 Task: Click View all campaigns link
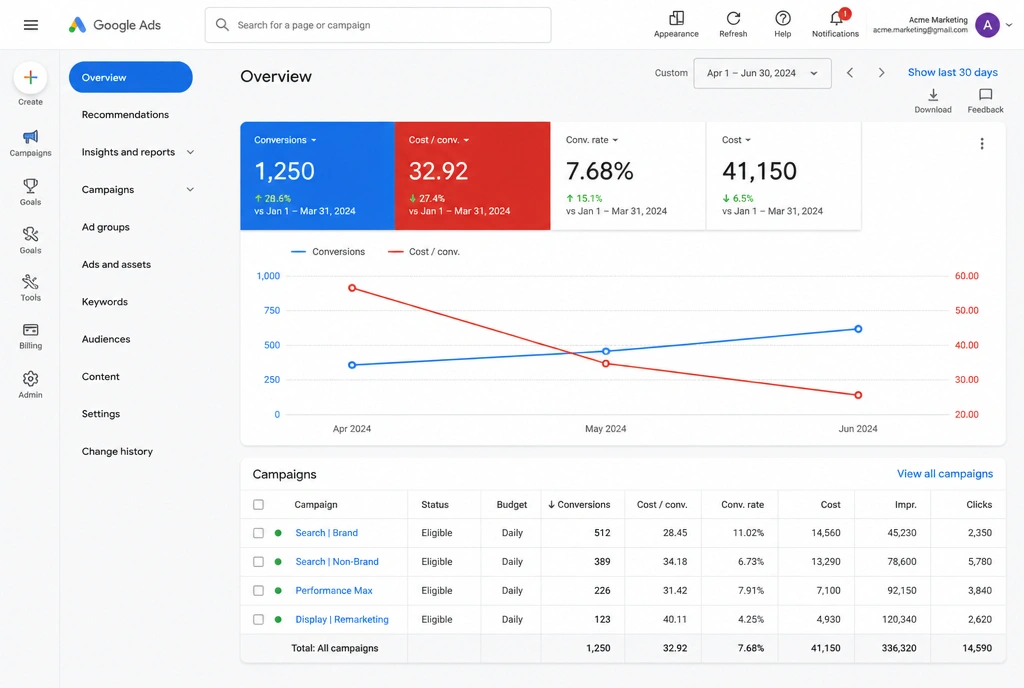pyautogui.click(x=944, y=474)
